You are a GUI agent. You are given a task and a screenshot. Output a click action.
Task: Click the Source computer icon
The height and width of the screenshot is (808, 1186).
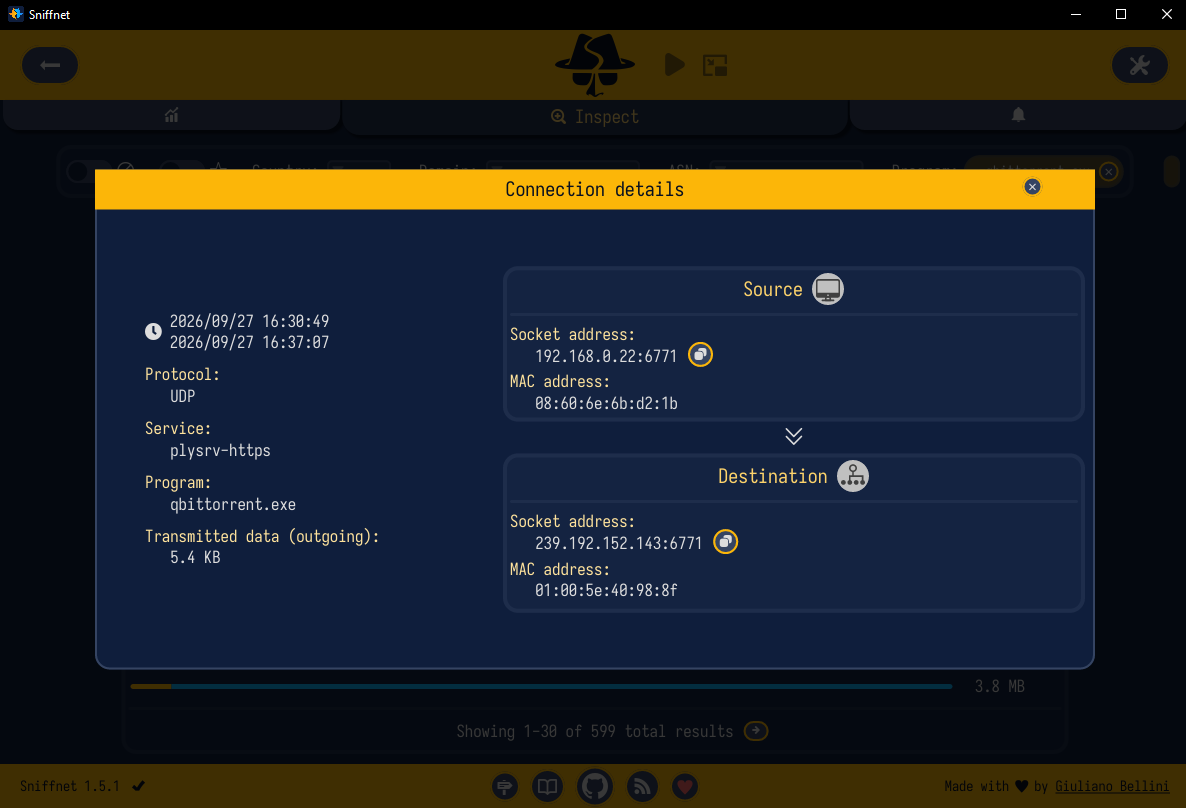[x=827, y=289]
